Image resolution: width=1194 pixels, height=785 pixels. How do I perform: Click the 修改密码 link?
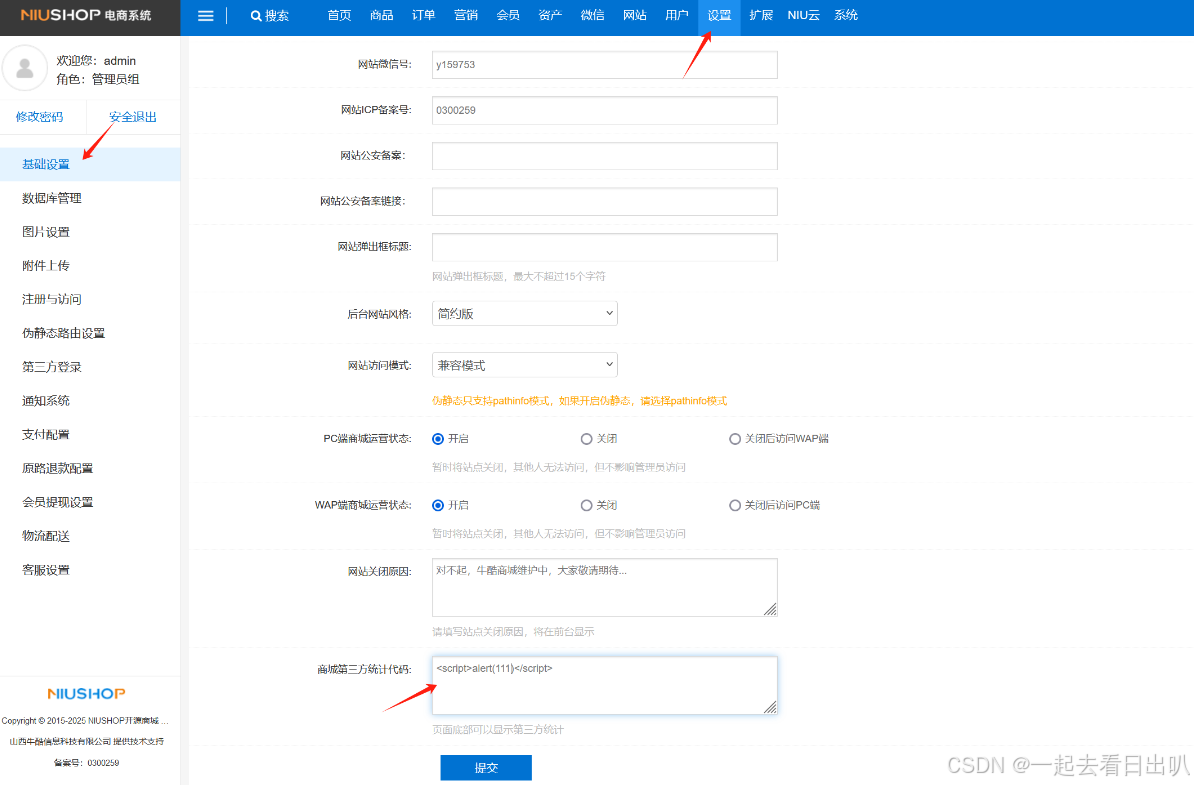pyautogui.click(x=40, y=116)
